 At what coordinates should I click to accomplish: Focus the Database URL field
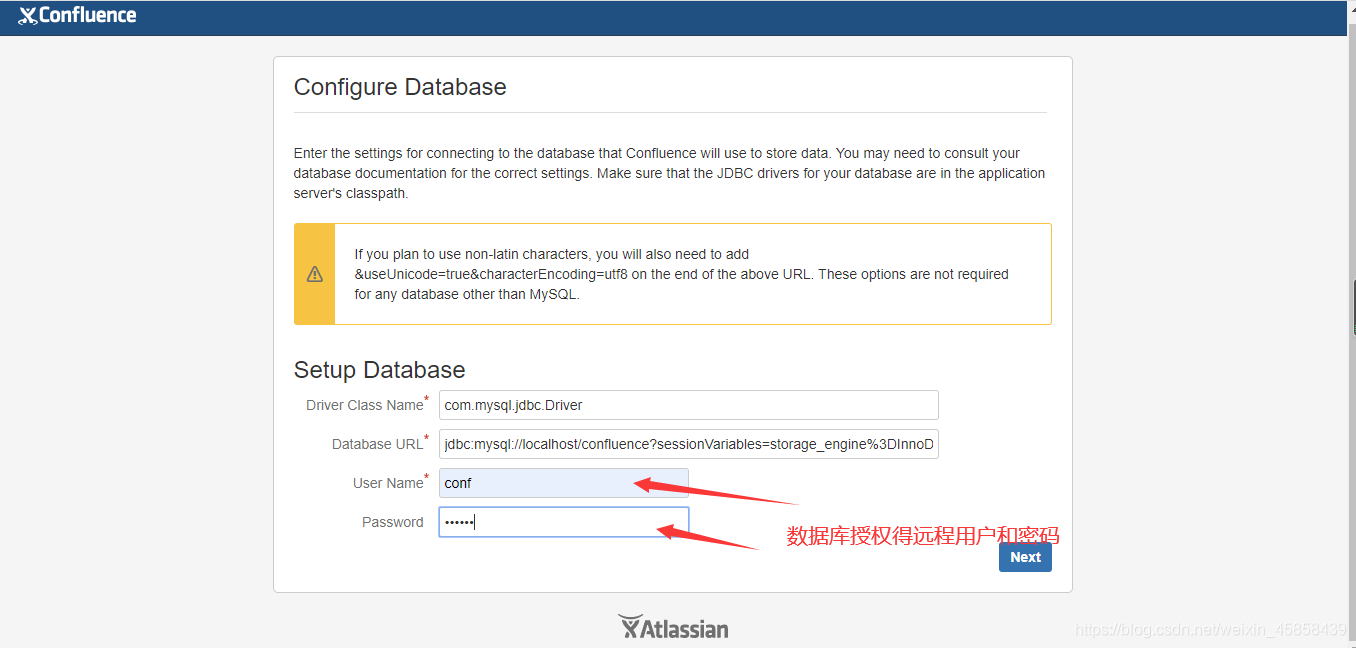[688, 444]
